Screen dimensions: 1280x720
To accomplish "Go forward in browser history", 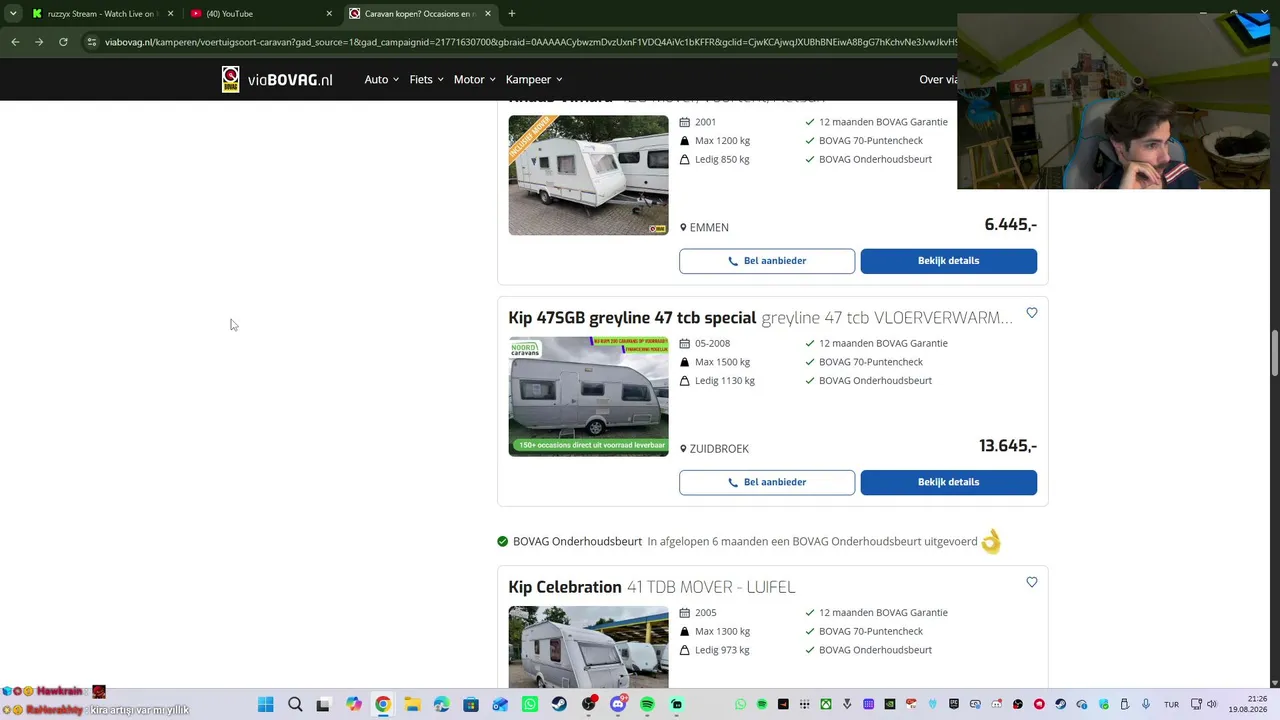I will (x=39, y=42).
